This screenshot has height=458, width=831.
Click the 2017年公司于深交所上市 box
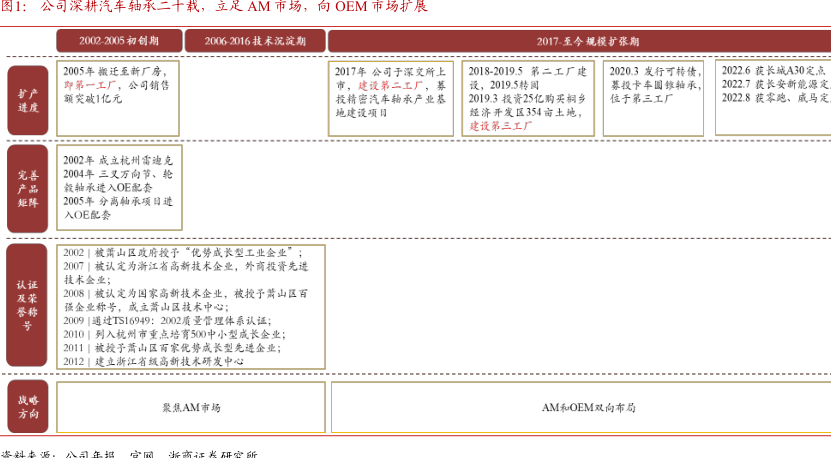[392, 94]
